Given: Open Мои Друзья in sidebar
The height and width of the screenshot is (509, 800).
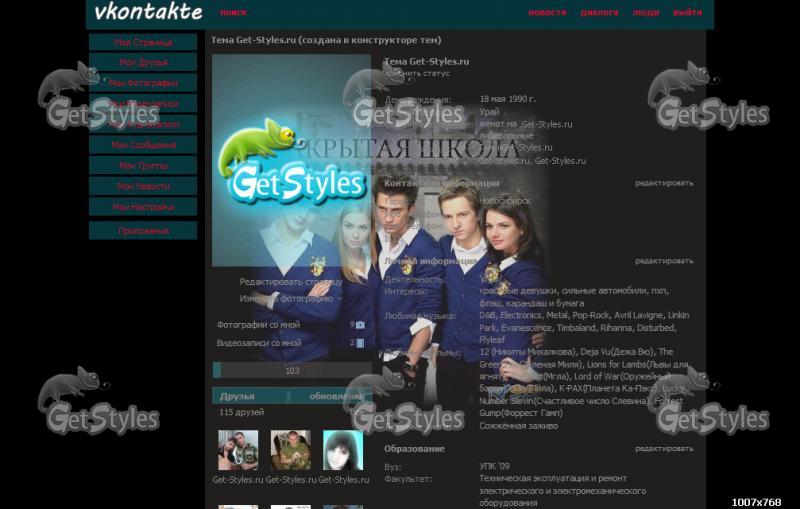Looking at the screenshot, I should [143, 62].
